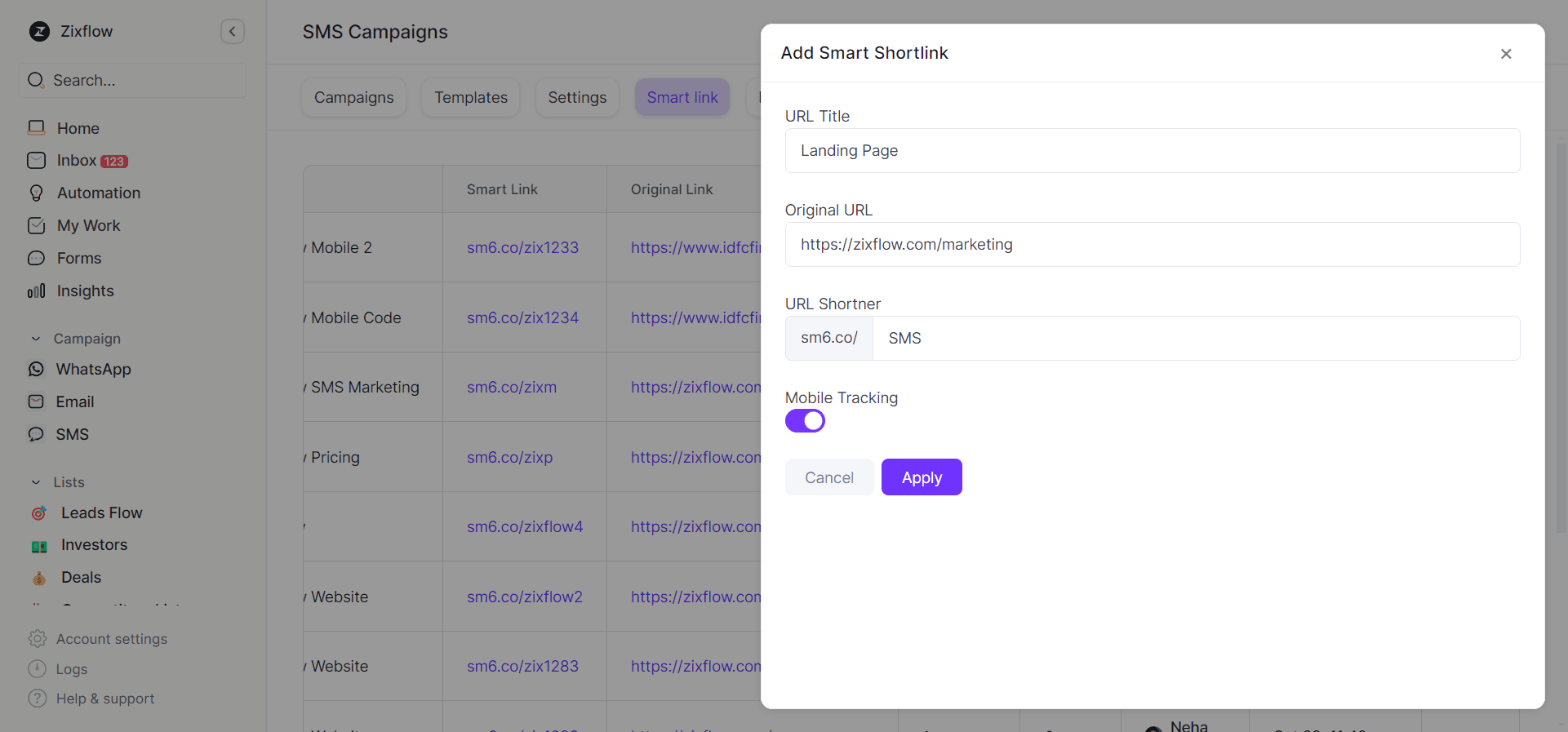Collapse the Campaign section
1568x732 pixels.
(36, 339)
